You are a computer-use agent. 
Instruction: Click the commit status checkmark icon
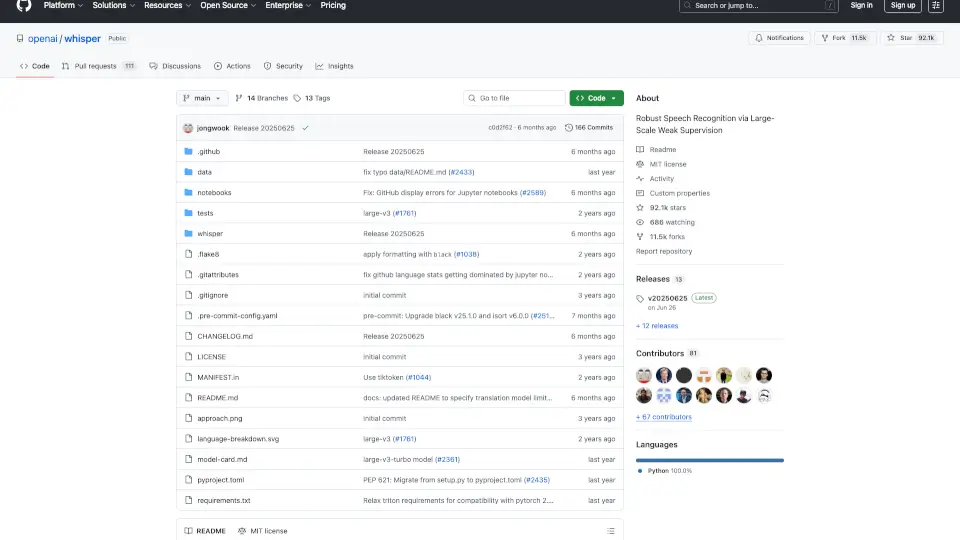point(305,128)
